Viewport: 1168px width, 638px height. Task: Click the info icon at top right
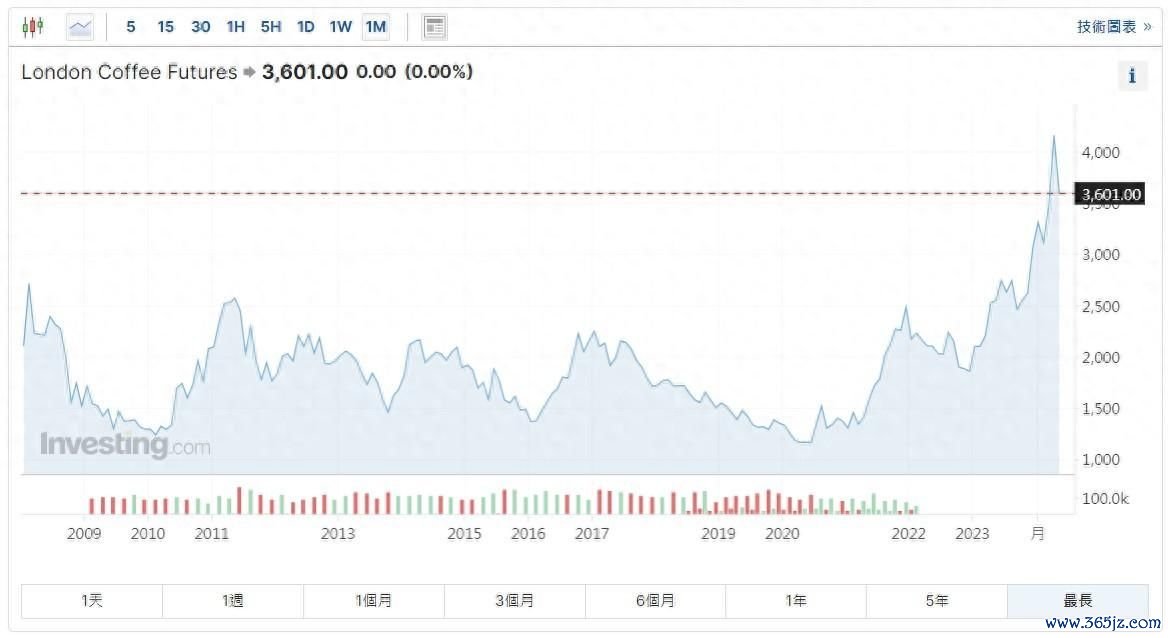coord(1132,75)
